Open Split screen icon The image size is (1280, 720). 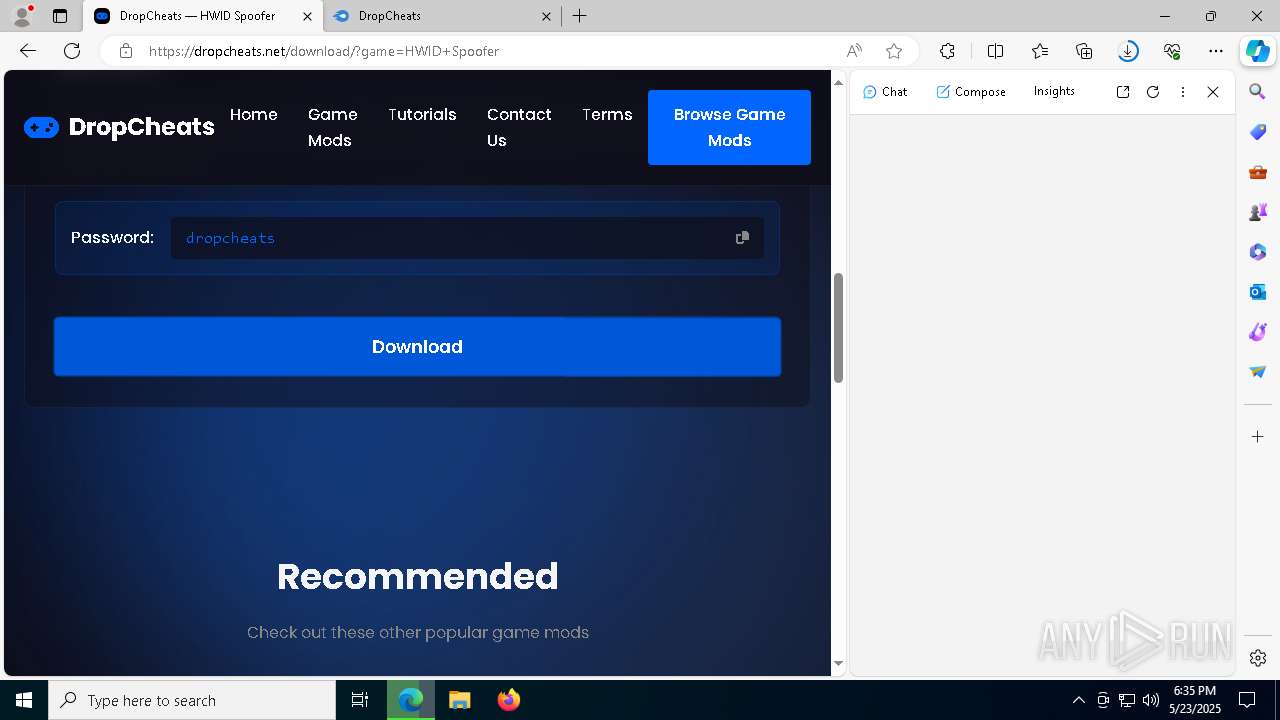pos(995,51)
